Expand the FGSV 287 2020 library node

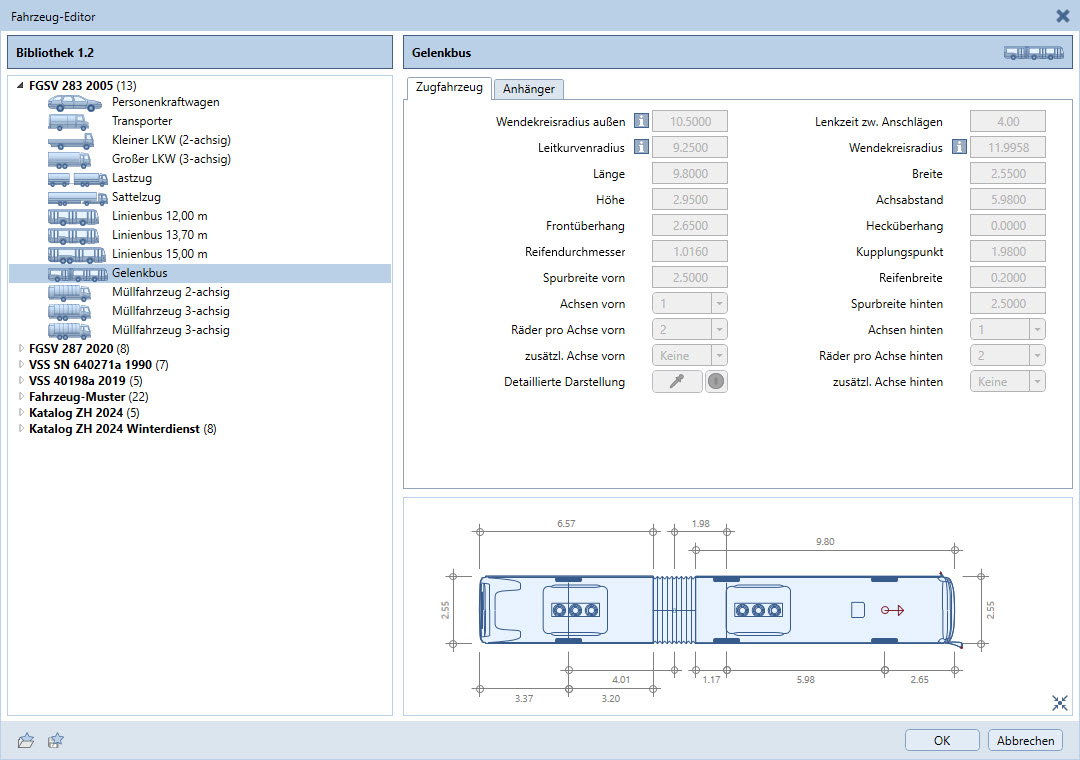21,349
